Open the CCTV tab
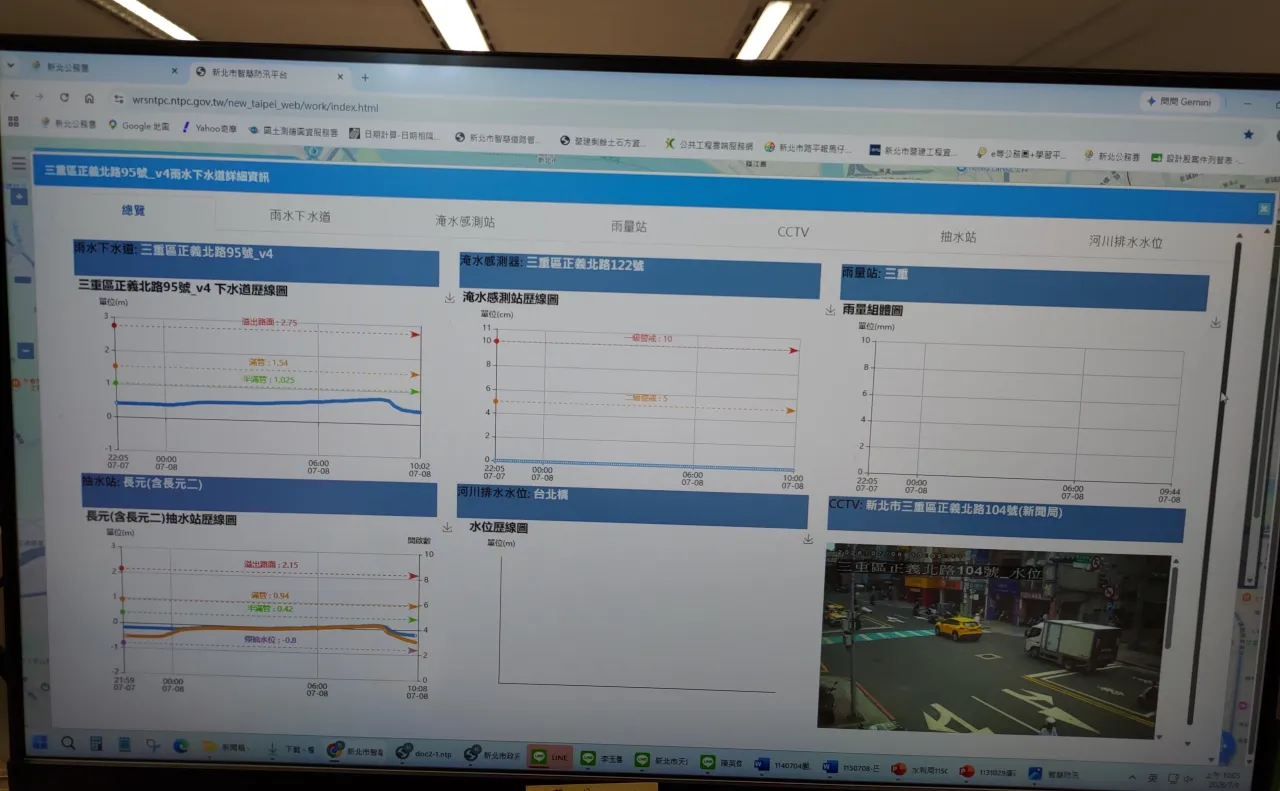The height and width of the screenshot is (791, 1280). click(x=793, y=232)
